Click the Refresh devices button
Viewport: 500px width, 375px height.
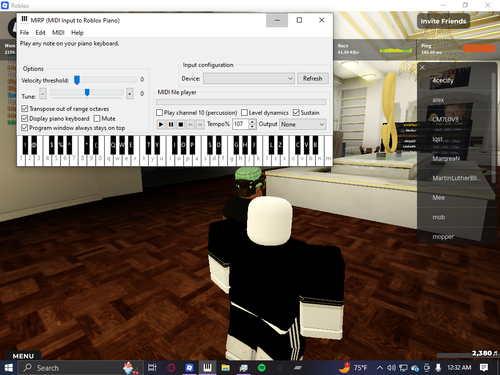tap(312, 79)
